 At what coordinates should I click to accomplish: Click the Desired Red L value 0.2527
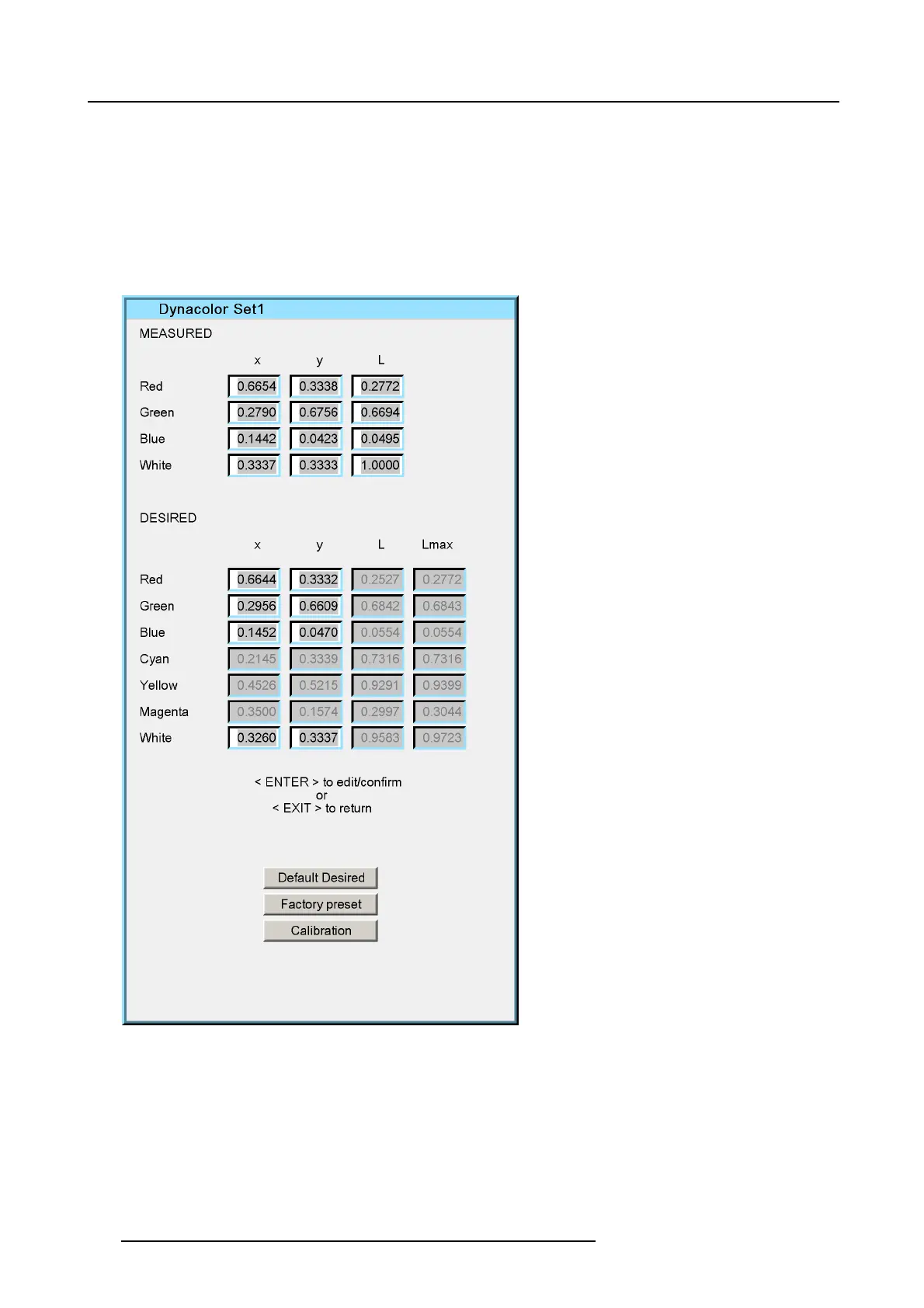[x=378, y=579]
